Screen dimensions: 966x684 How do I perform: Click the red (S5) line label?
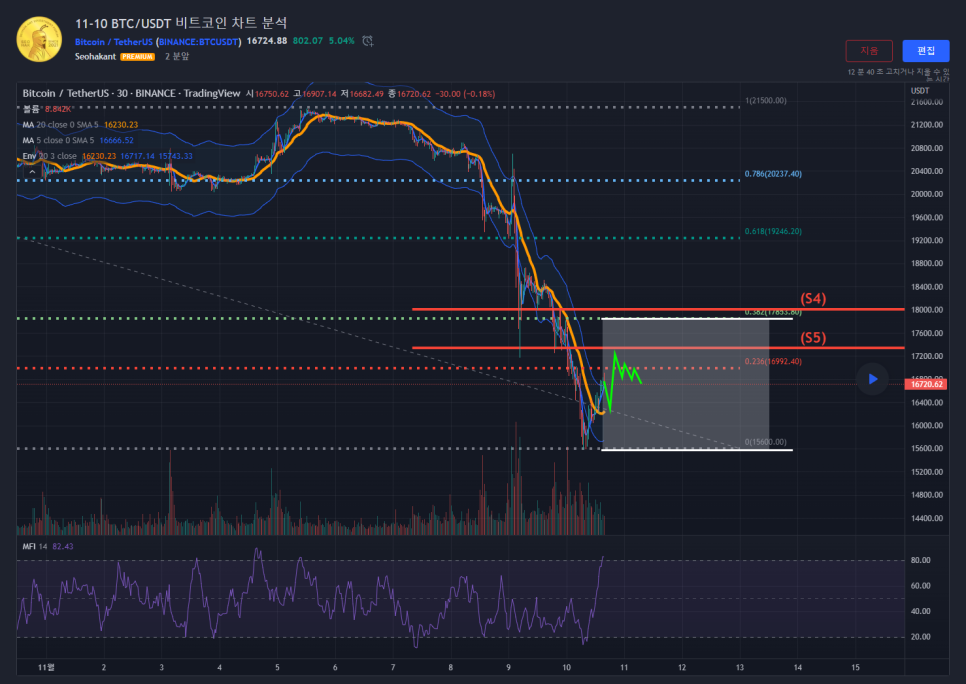point(813,337)
